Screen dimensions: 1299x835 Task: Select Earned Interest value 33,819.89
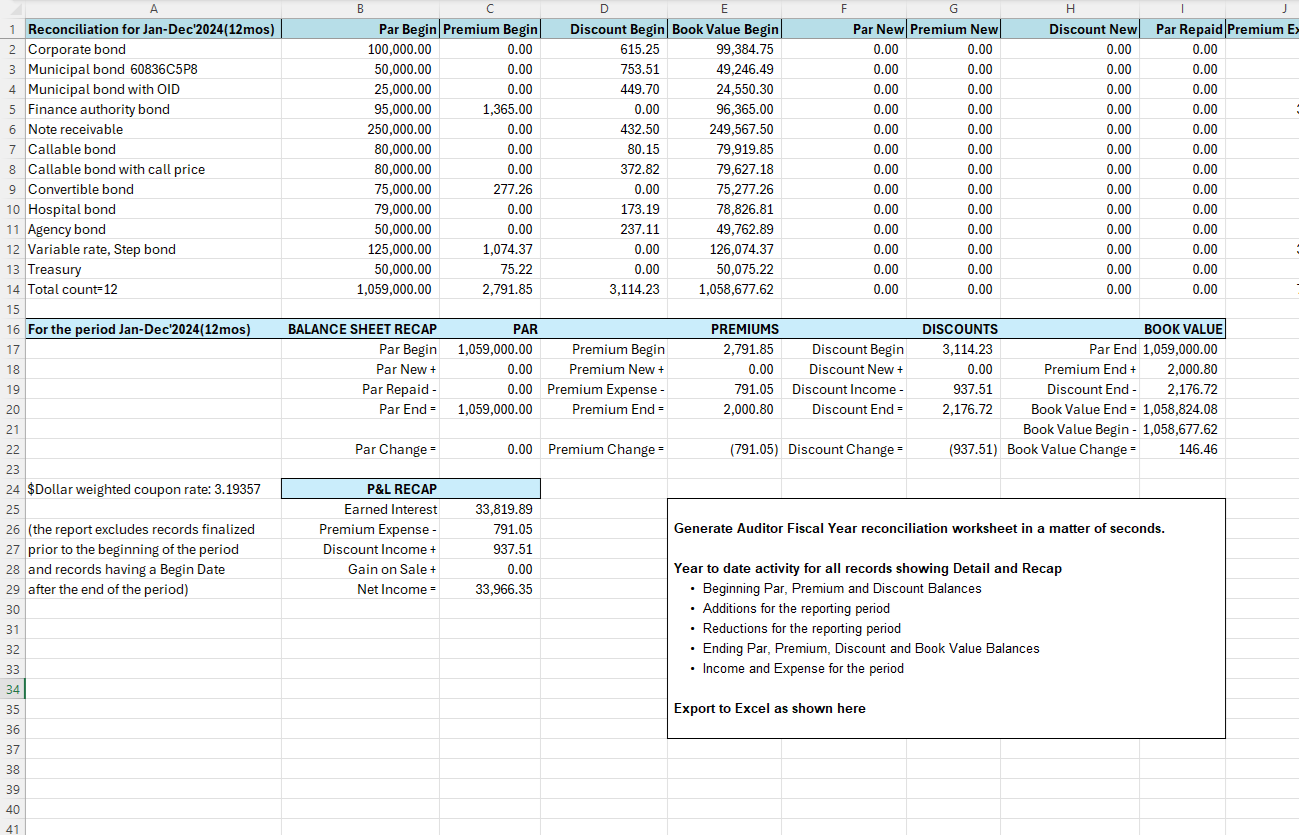(490, 509)
